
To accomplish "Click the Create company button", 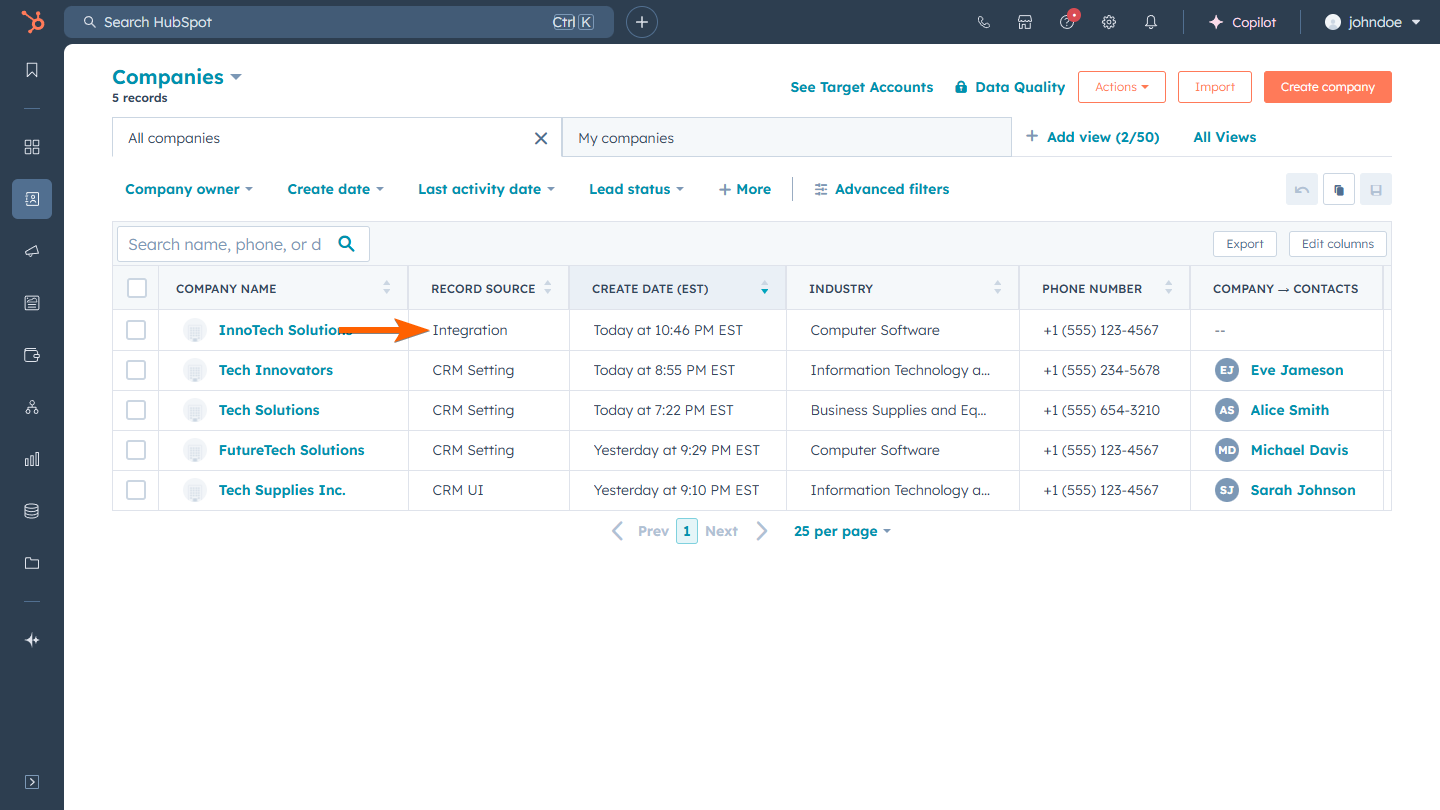I will (1327, 87).
